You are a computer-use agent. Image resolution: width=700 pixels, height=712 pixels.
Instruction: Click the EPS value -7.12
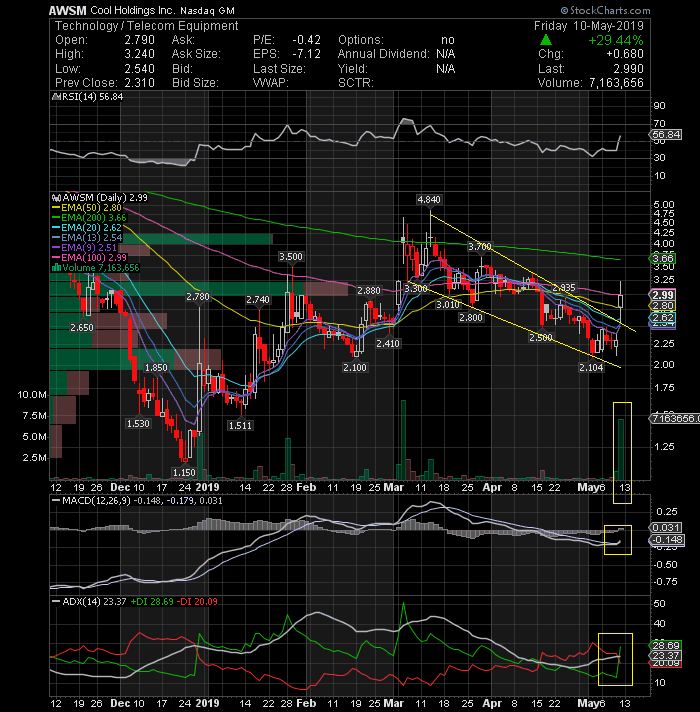pyautogui.click(x=306, y=54)
